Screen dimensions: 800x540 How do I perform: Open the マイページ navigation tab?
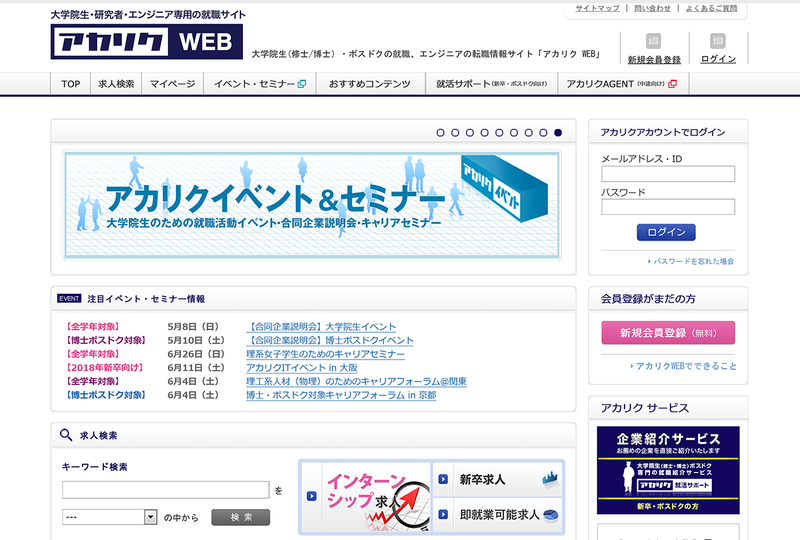tap(172, 84)
